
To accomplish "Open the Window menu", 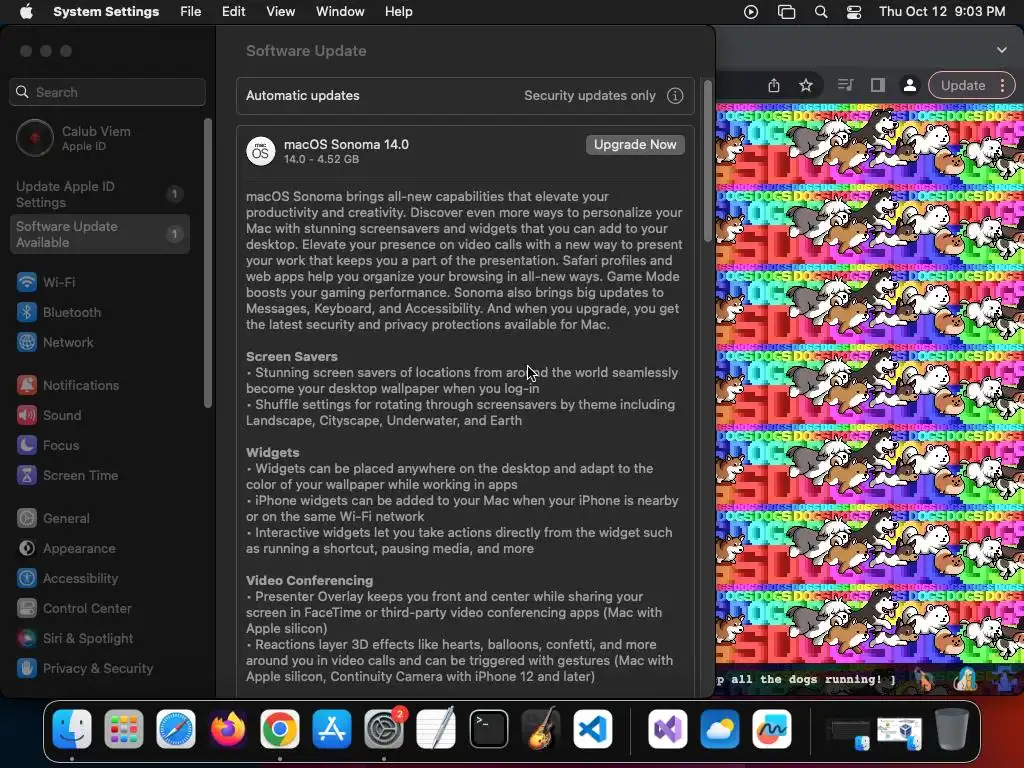I will pyautogui.click(x=340, y=12).
